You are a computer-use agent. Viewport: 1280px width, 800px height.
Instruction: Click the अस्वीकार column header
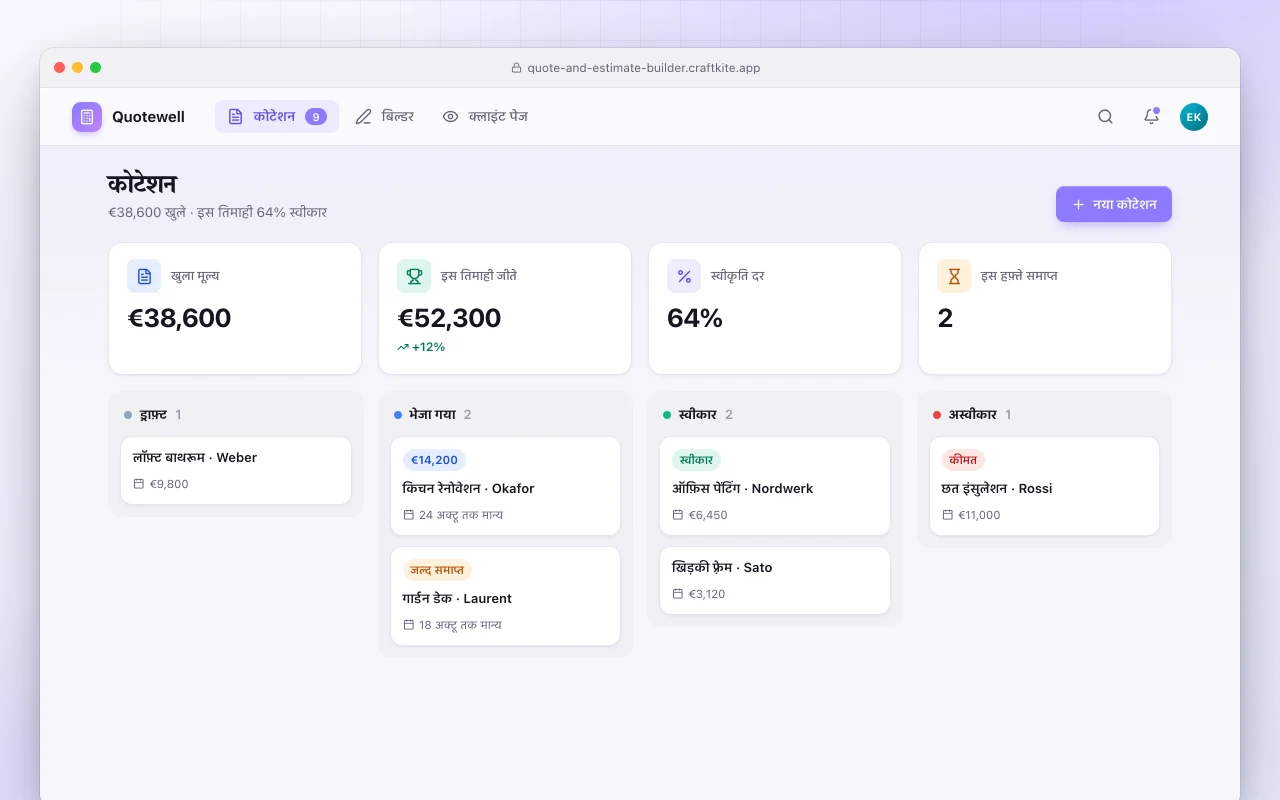972,415
